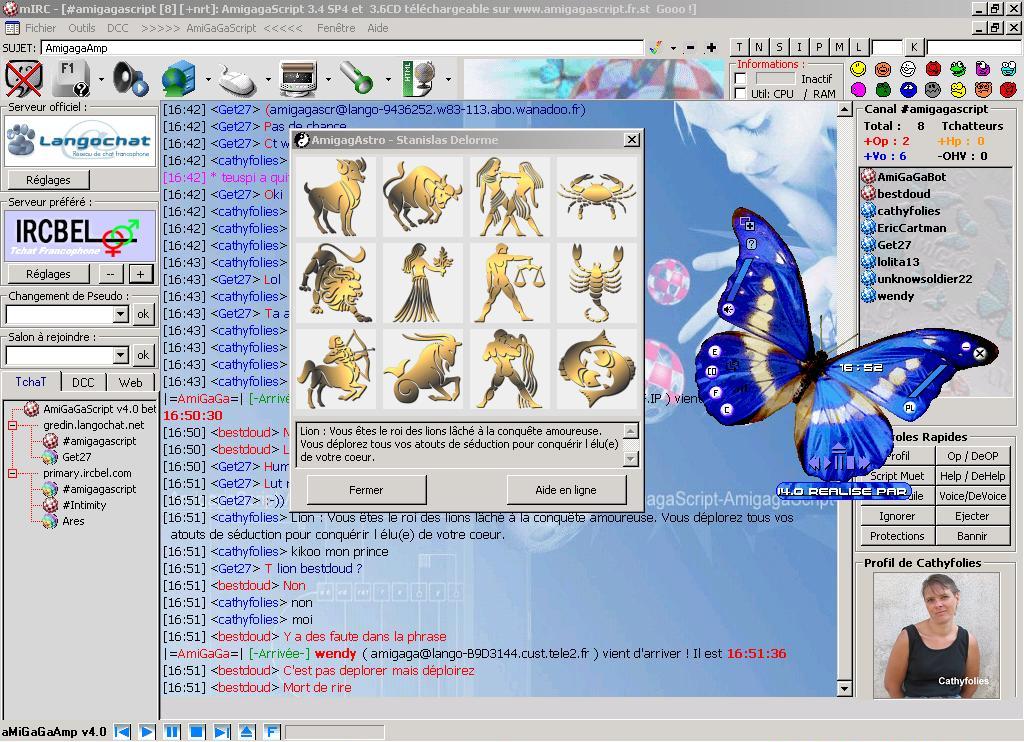Click the computer mouse toolbar icon

[236, 79]
